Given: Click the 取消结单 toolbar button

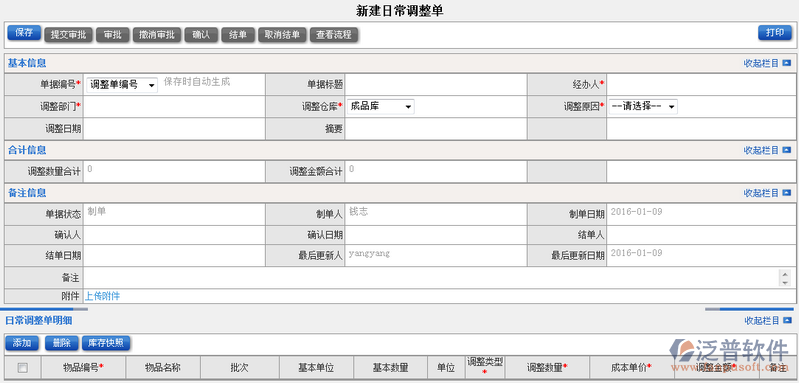Looking at the screenshot, I should [x=282, y=35].
